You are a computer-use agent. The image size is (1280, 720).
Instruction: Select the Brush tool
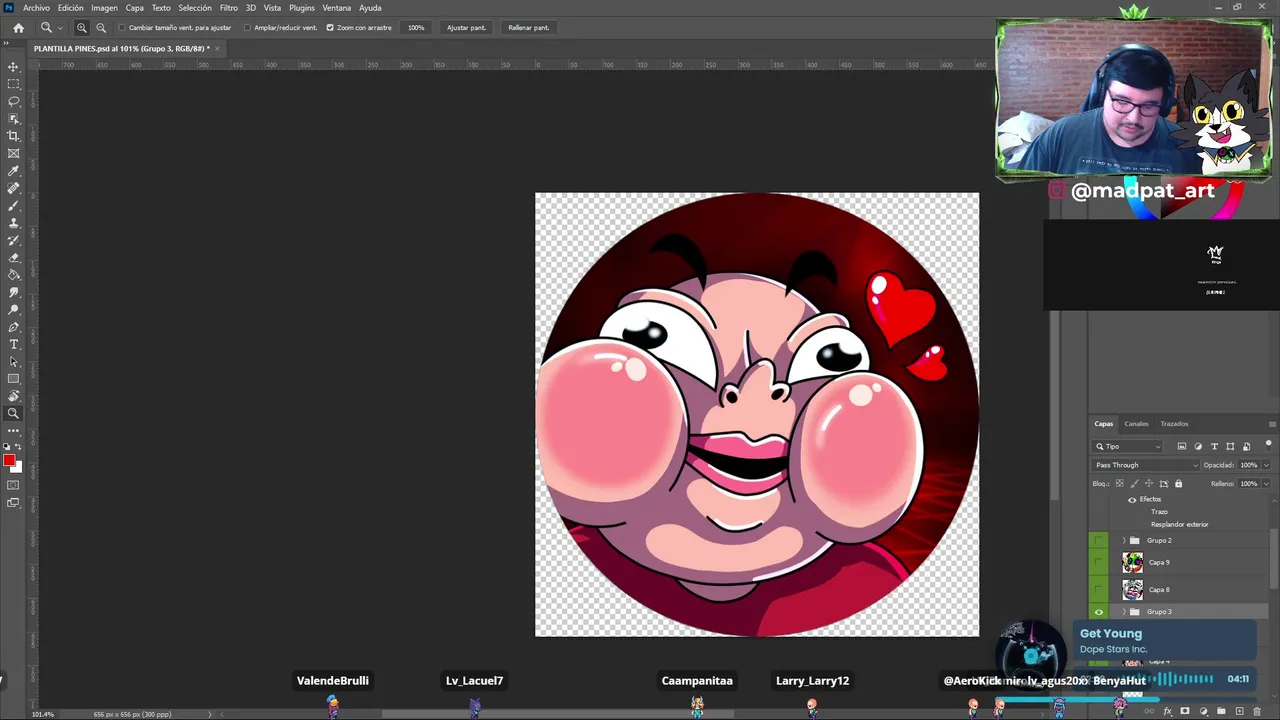(x=13, y=205)
